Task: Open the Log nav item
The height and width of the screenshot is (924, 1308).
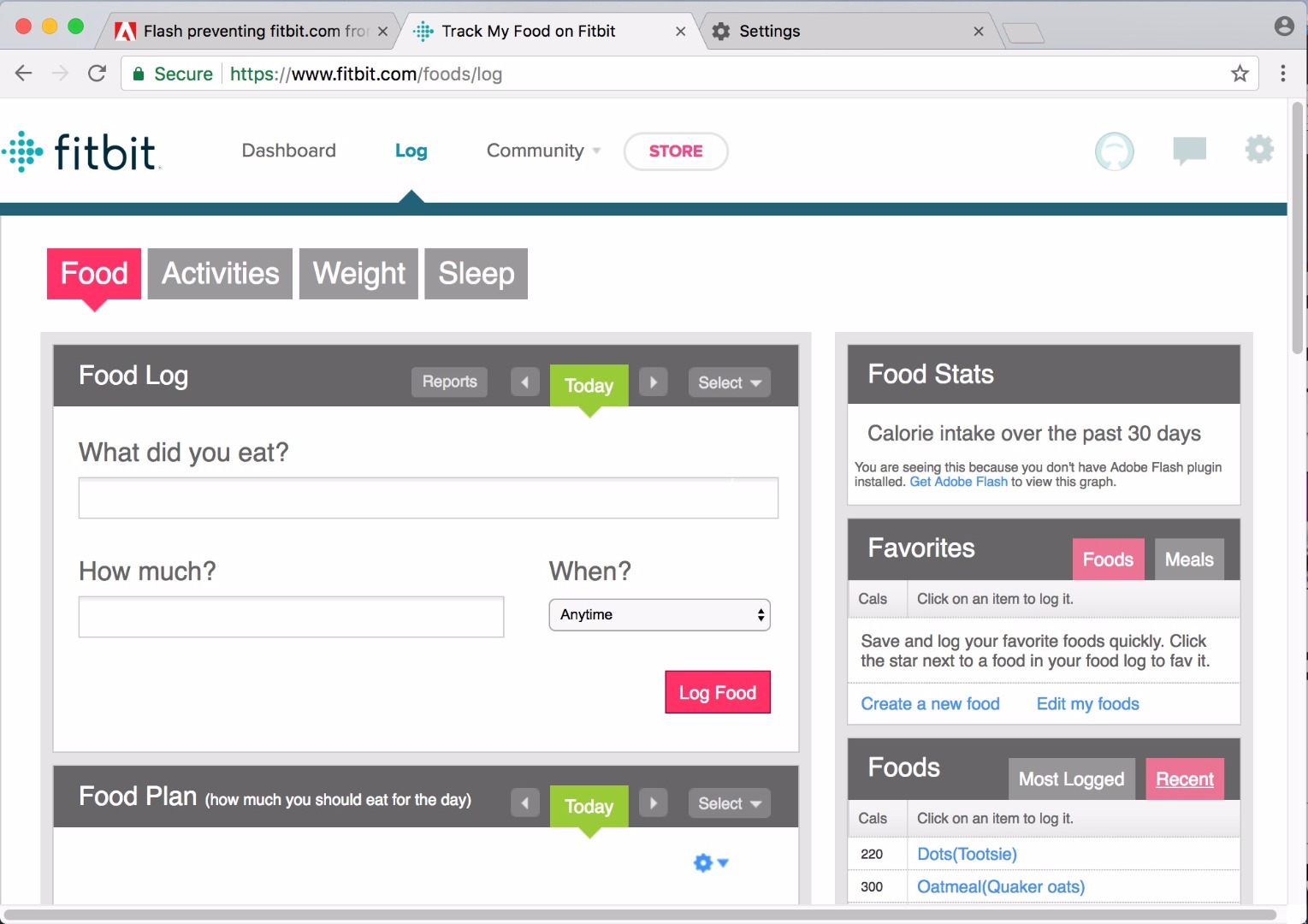Action: pyautogui.click(x=411, y=151)
